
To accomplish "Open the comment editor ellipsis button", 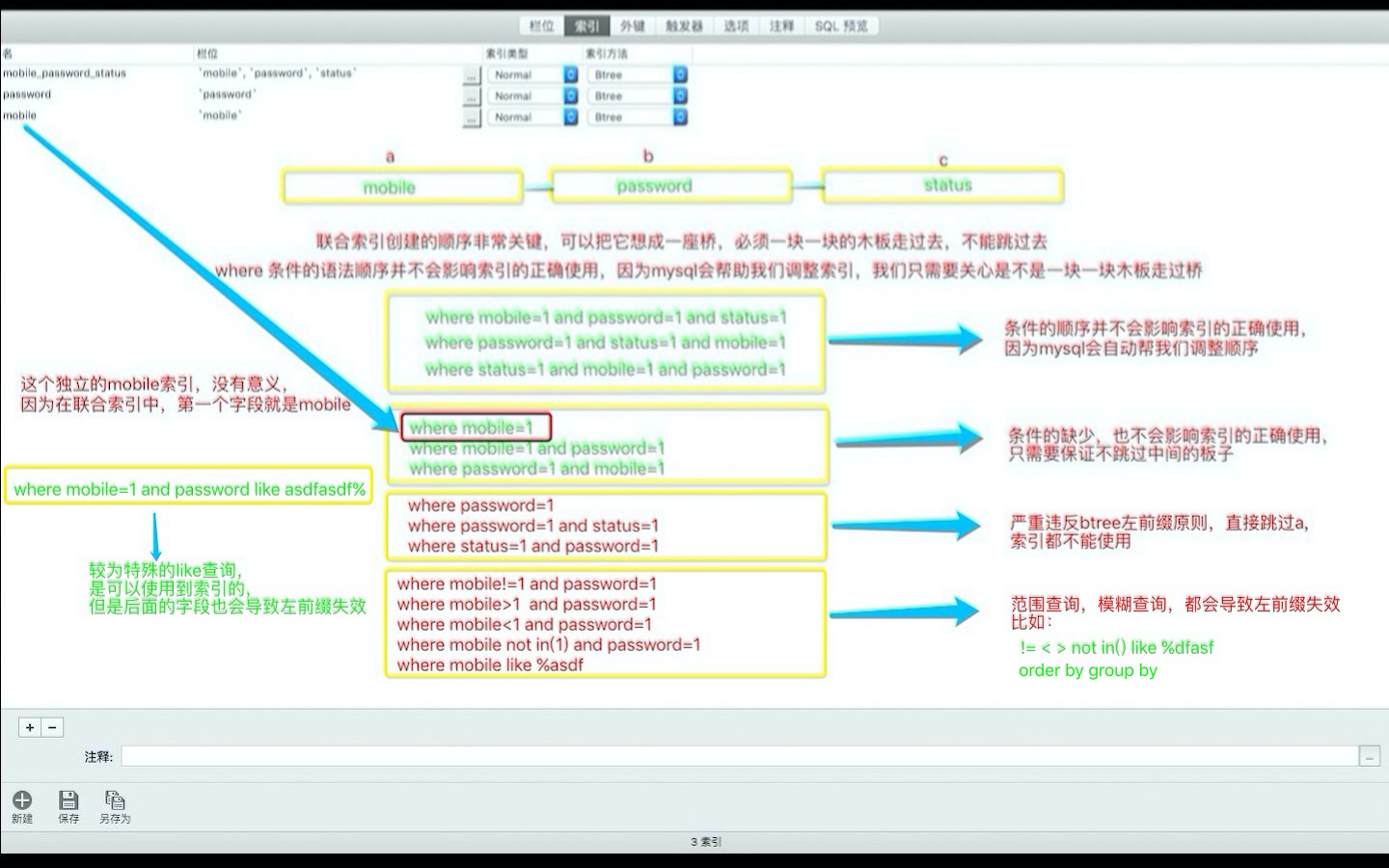I will 1369,757.
